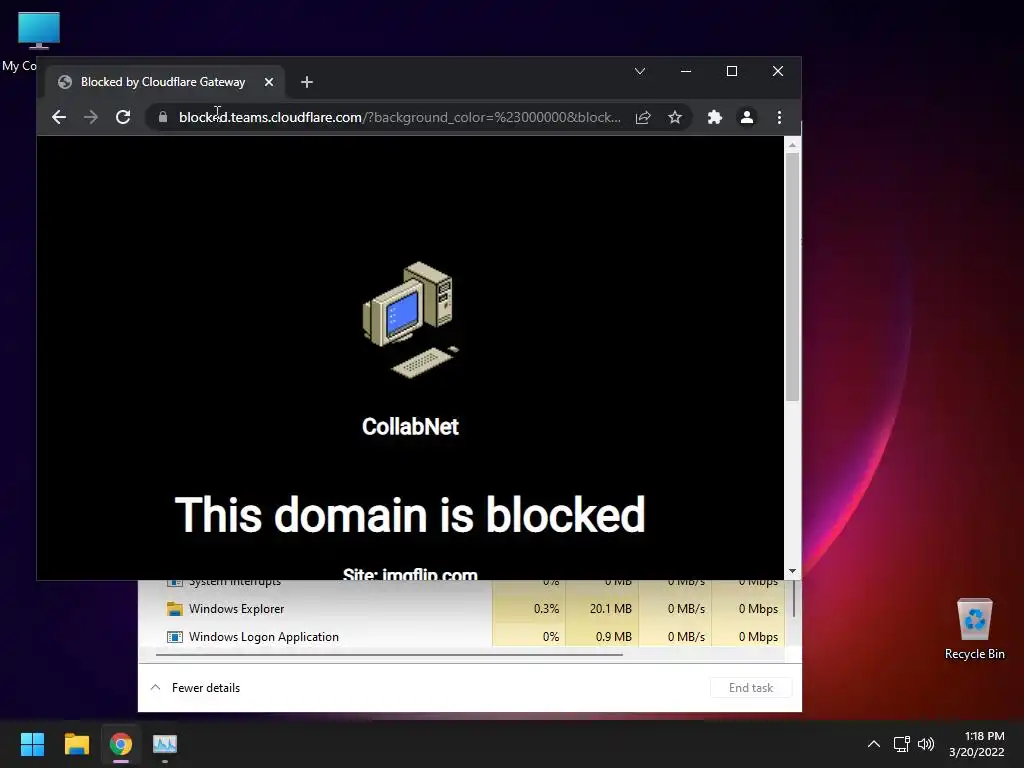Close the Blocked by Cloudflare Gateway tab
Image resolution: width=1024 pixels, height=768 pixels.
point(268,82)
